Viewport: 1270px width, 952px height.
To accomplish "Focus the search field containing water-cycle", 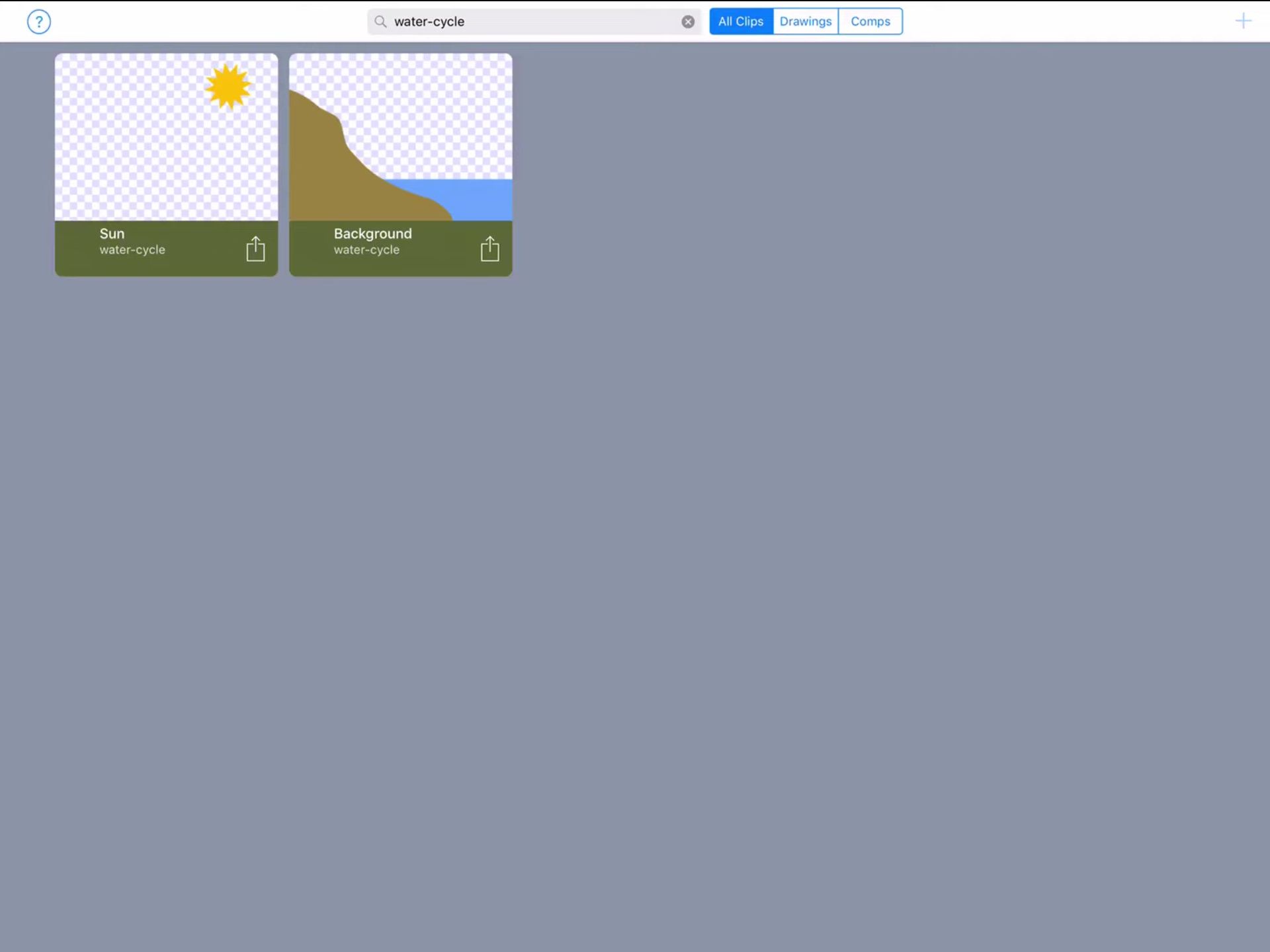I will click(x=534, y=22).
